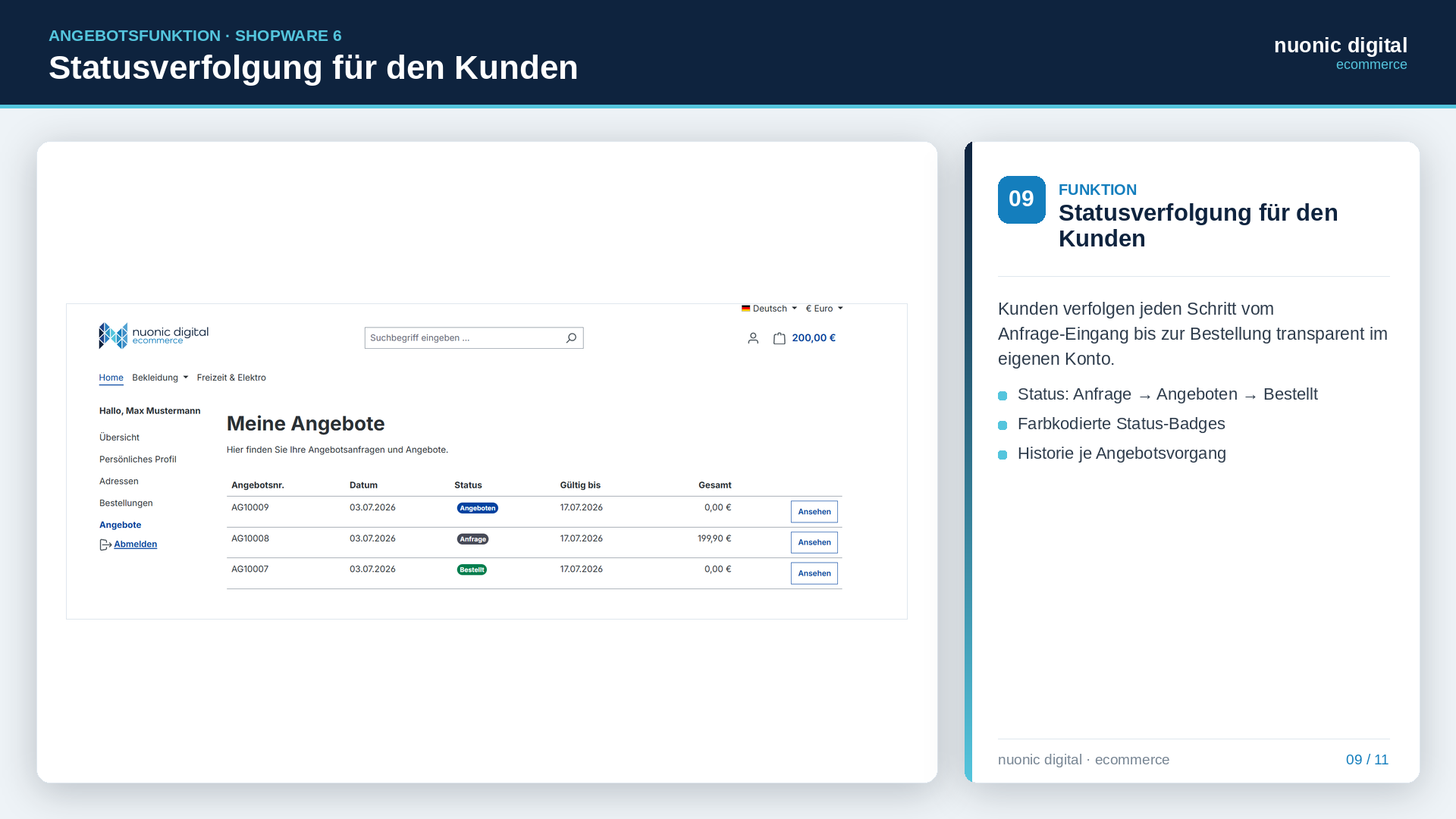Screen dimensions: 1456x819
Task: Click the German flag icon
Action: point(746,309)
